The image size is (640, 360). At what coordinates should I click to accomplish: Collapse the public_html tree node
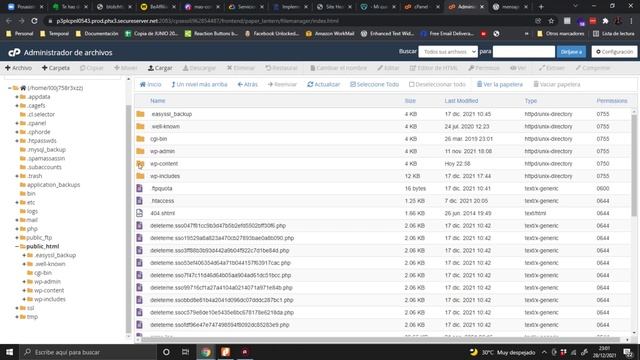coord(17,247)
